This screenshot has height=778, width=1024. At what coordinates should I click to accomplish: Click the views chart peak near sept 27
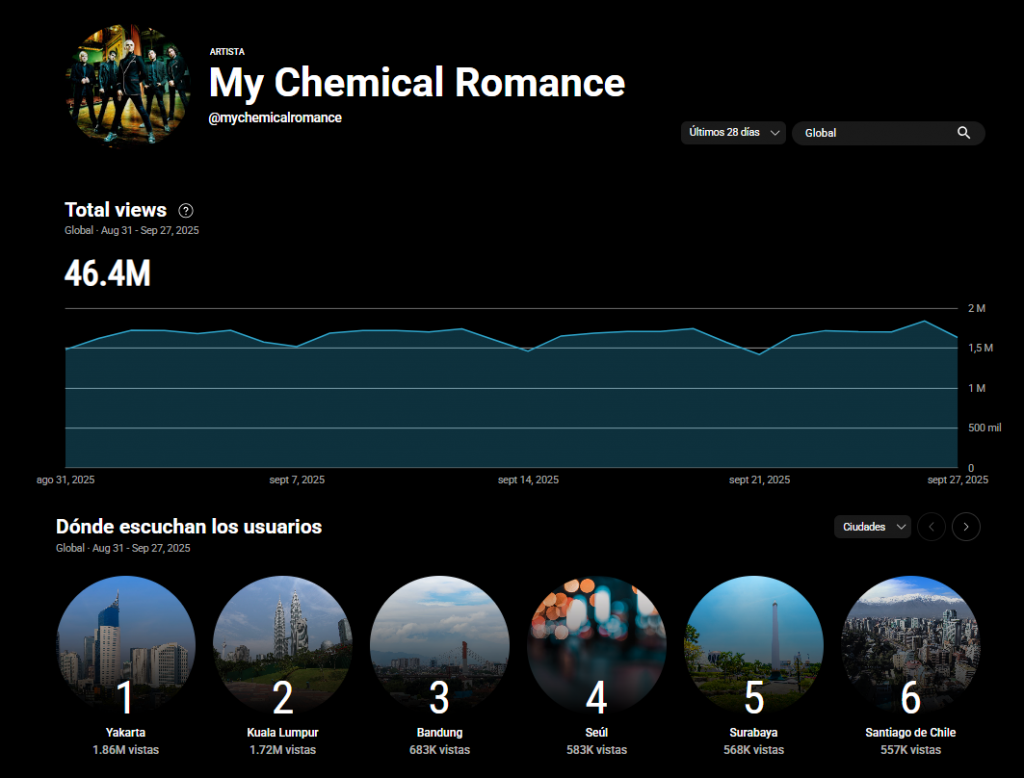click(x=925, y=322)
